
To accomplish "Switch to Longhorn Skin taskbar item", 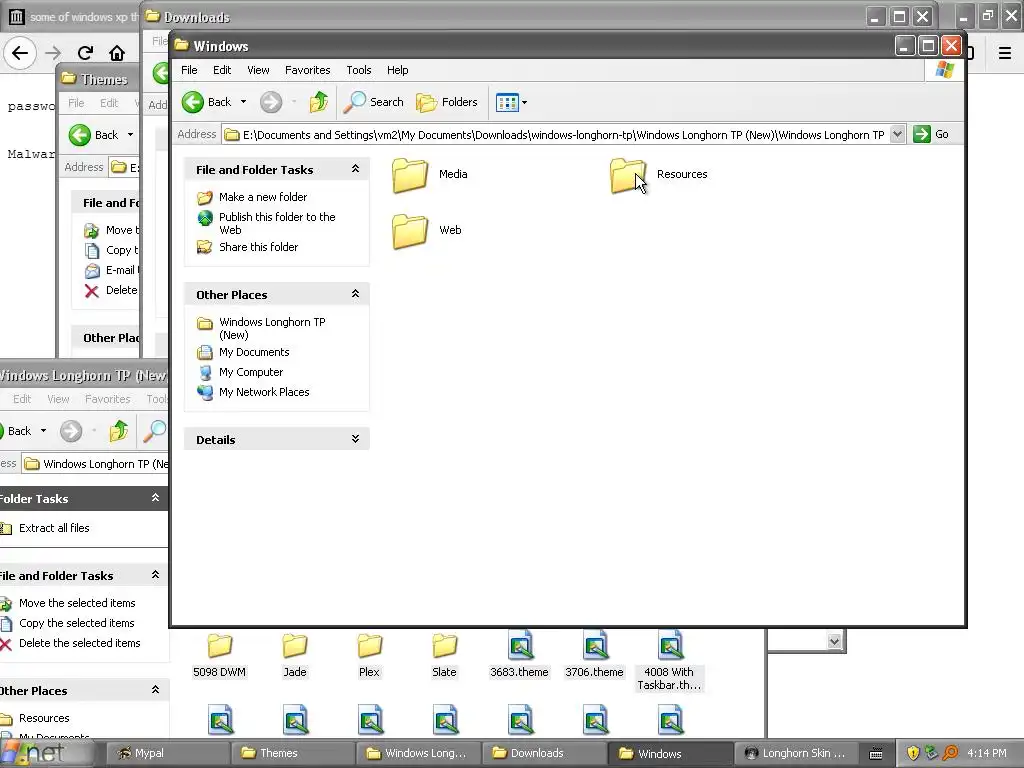I will pyautogui.click(x=795, y=753).
